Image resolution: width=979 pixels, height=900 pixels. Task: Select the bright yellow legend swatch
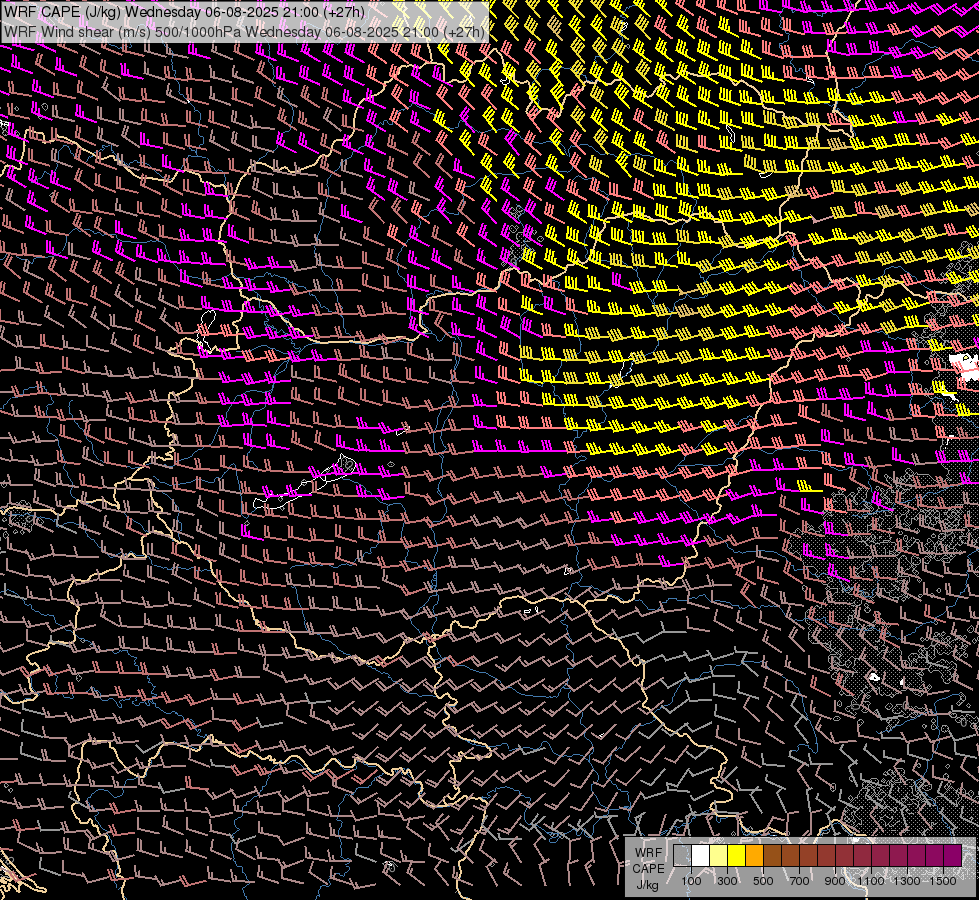(x=737, y=855)
